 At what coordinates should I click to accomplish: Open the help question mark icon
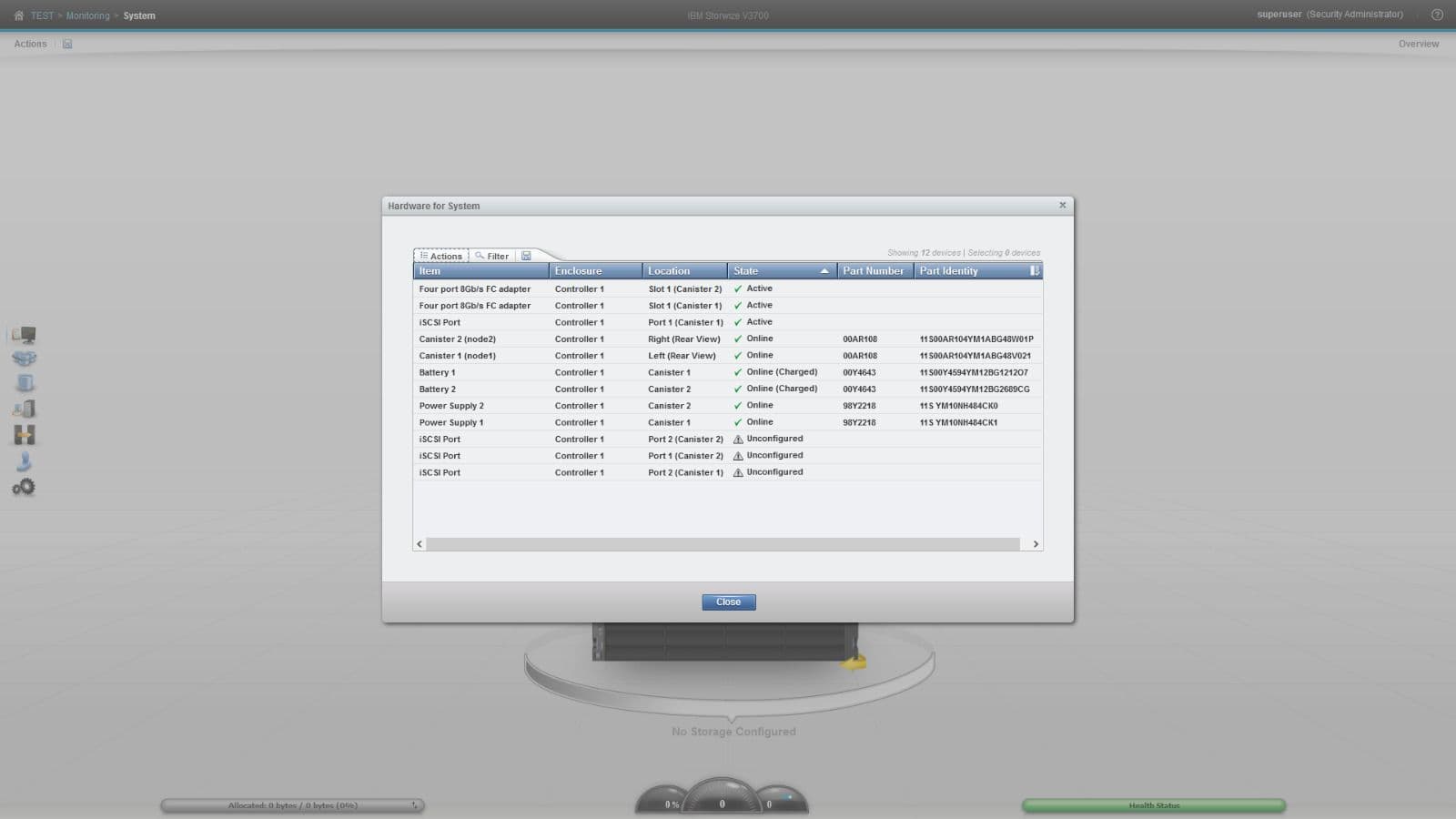click(x=1437, y=15)
